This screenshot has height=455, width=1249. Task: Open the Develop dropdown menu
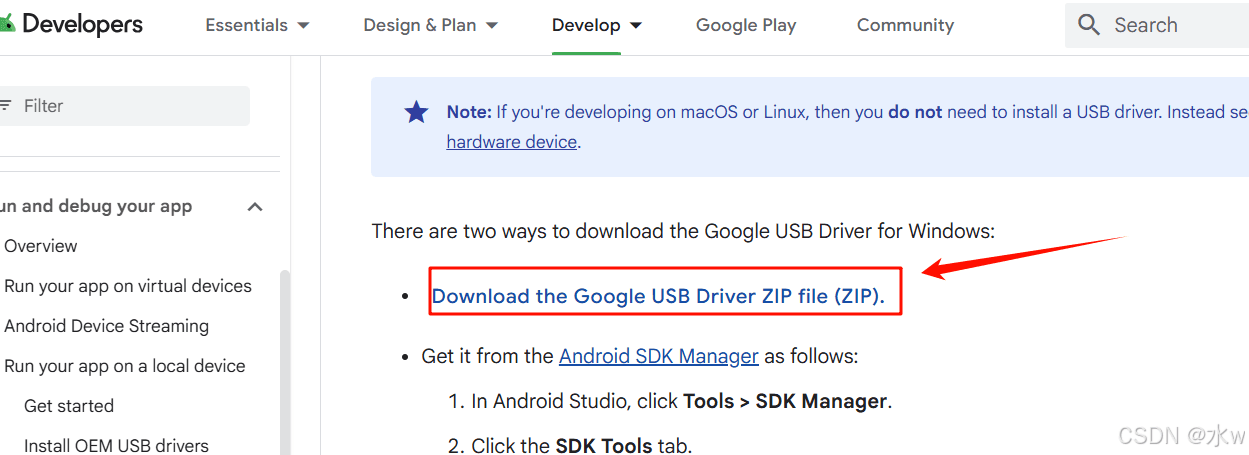click(x=597, y=25)
